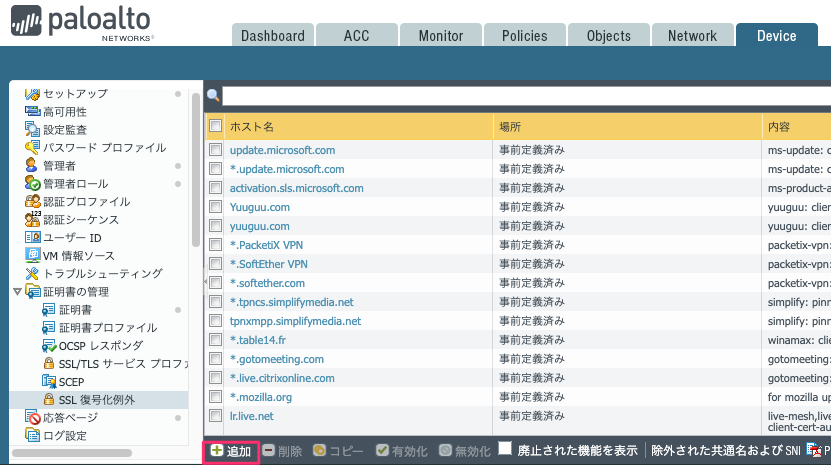Open the Dashboard tab

273,35
